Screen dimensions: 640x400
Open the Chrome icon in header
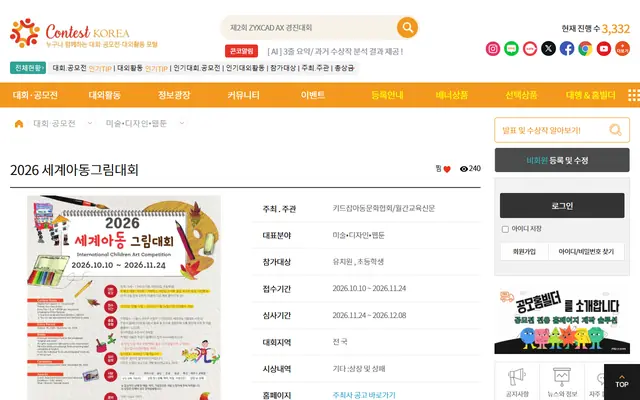585,49
